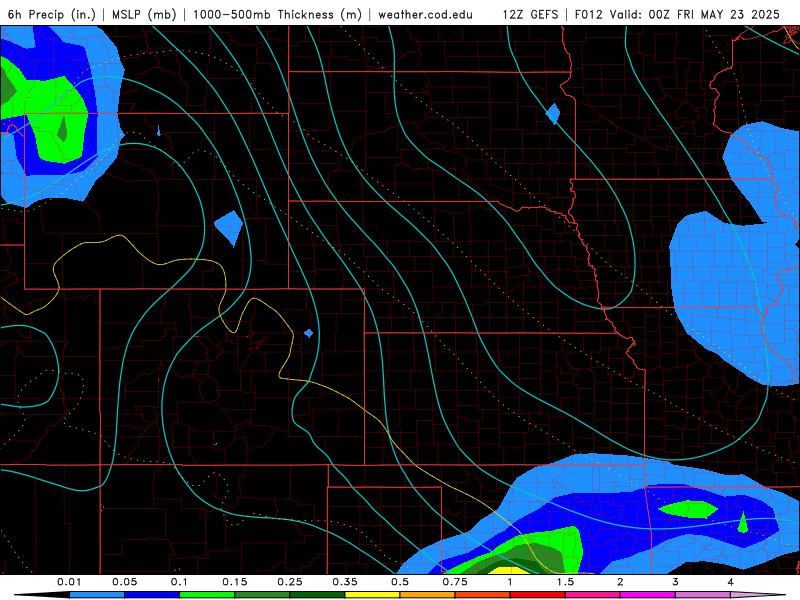Click the orchid 3 inch legend swatch
This screenshot has height=600, width=800.
(x=703, y=595)
